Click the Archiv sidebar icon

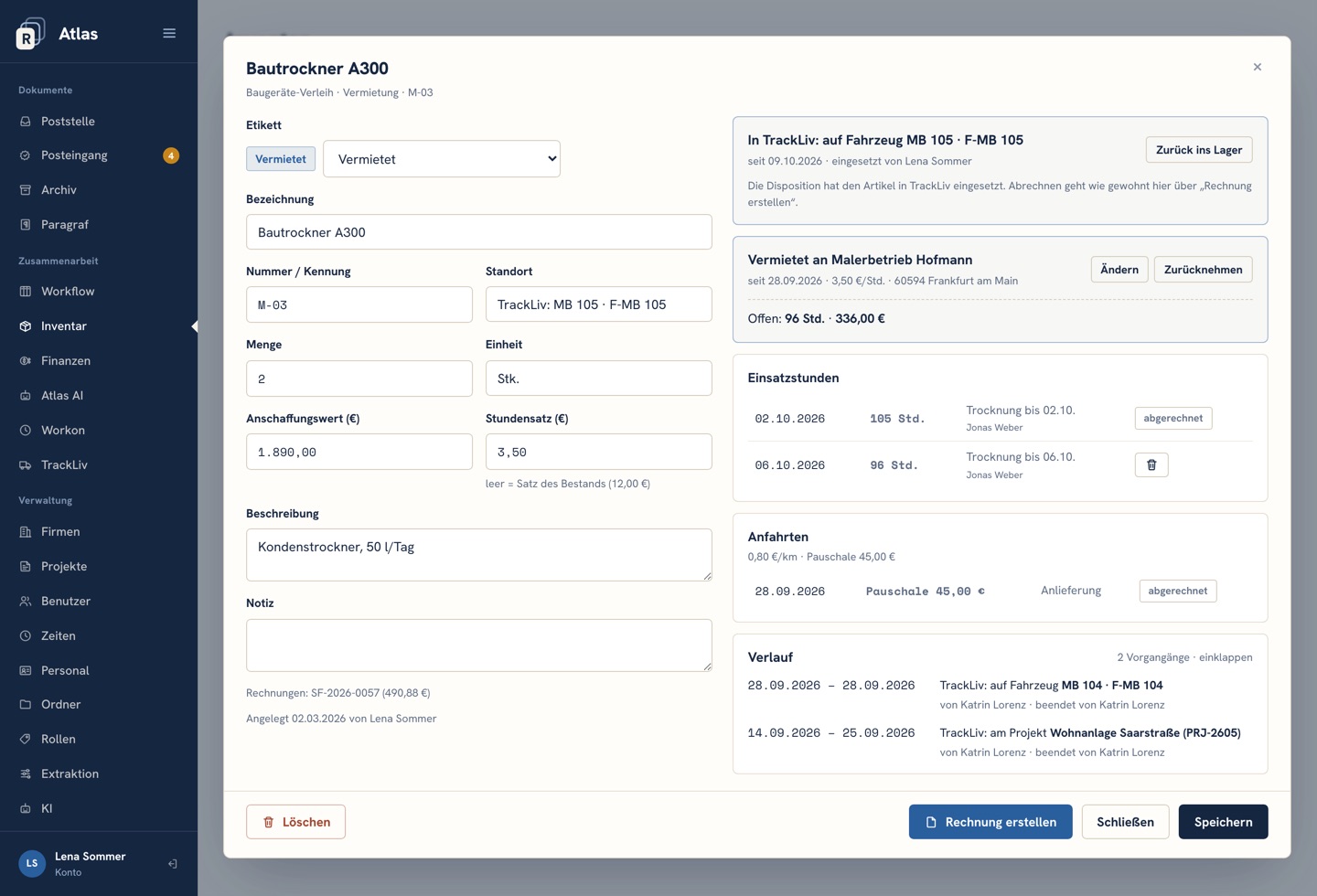pos(26,190)
